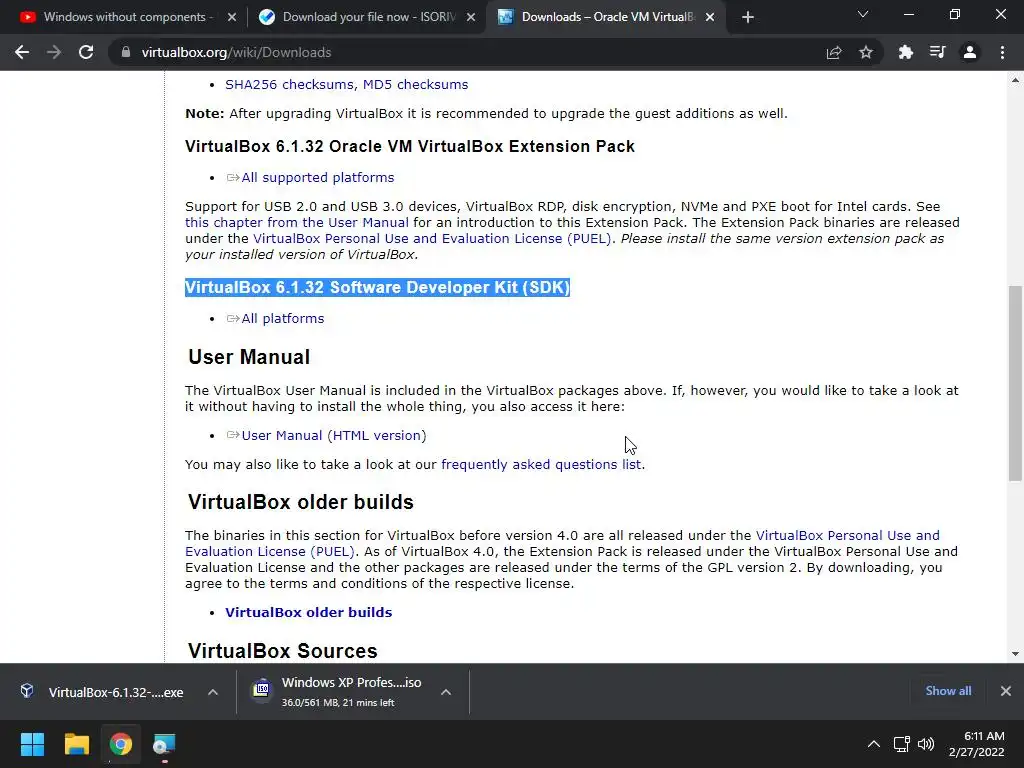Open the network status tray icon
Screen dimensions: 1024x768
pyautogui.click(x=902, y=744)
